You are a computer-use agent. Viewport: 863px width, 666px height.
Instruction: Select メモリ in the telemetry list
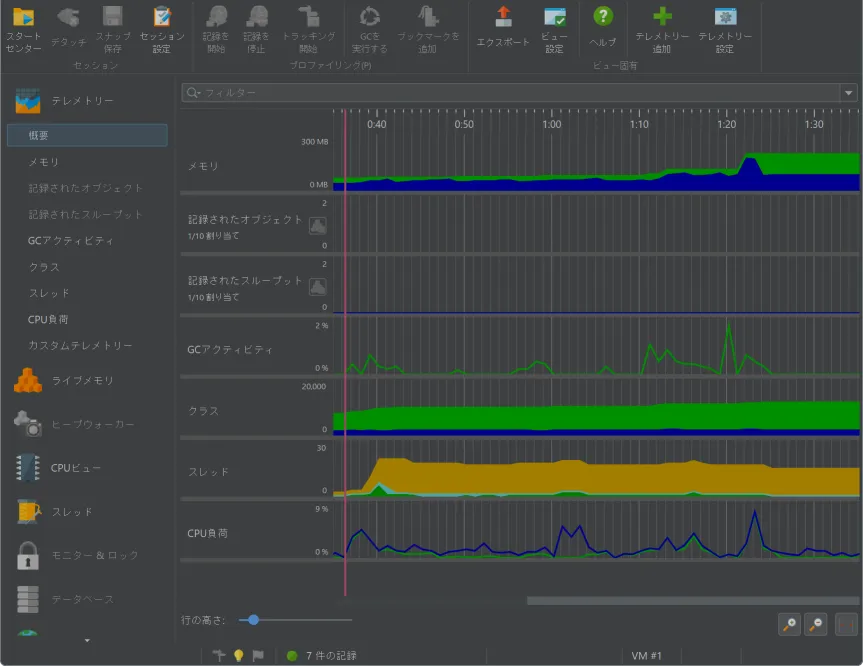point(43,162)
